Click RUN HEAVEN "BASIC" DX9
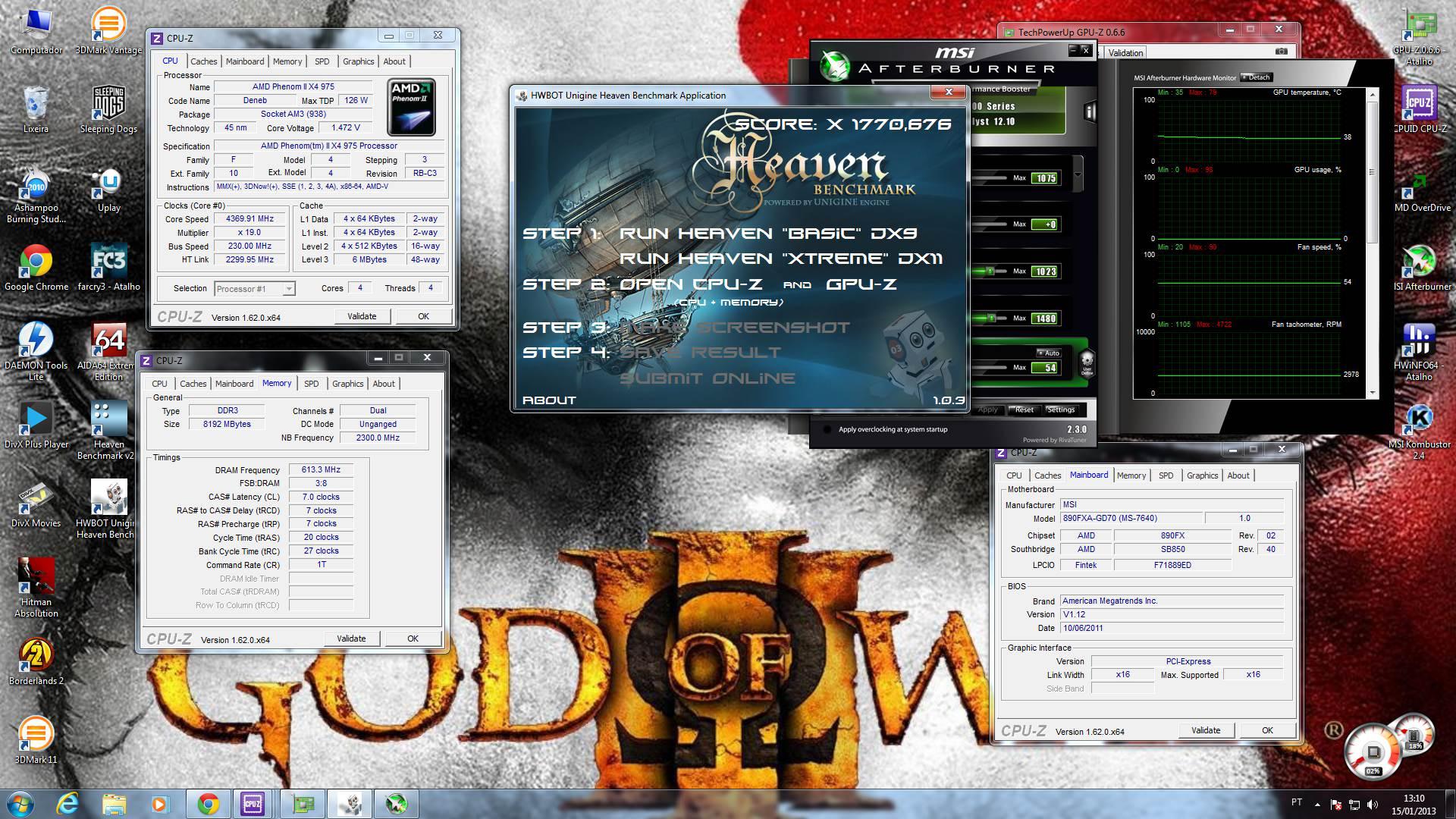 (768, 234)
